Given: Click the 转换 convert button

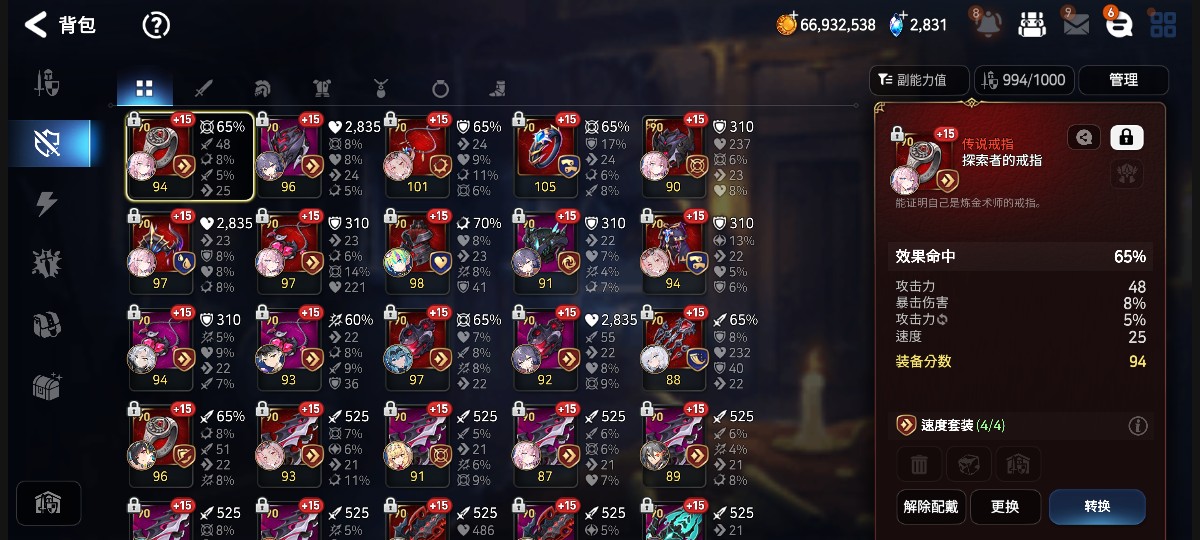Looking at the screenshot, I should 1097,507.
